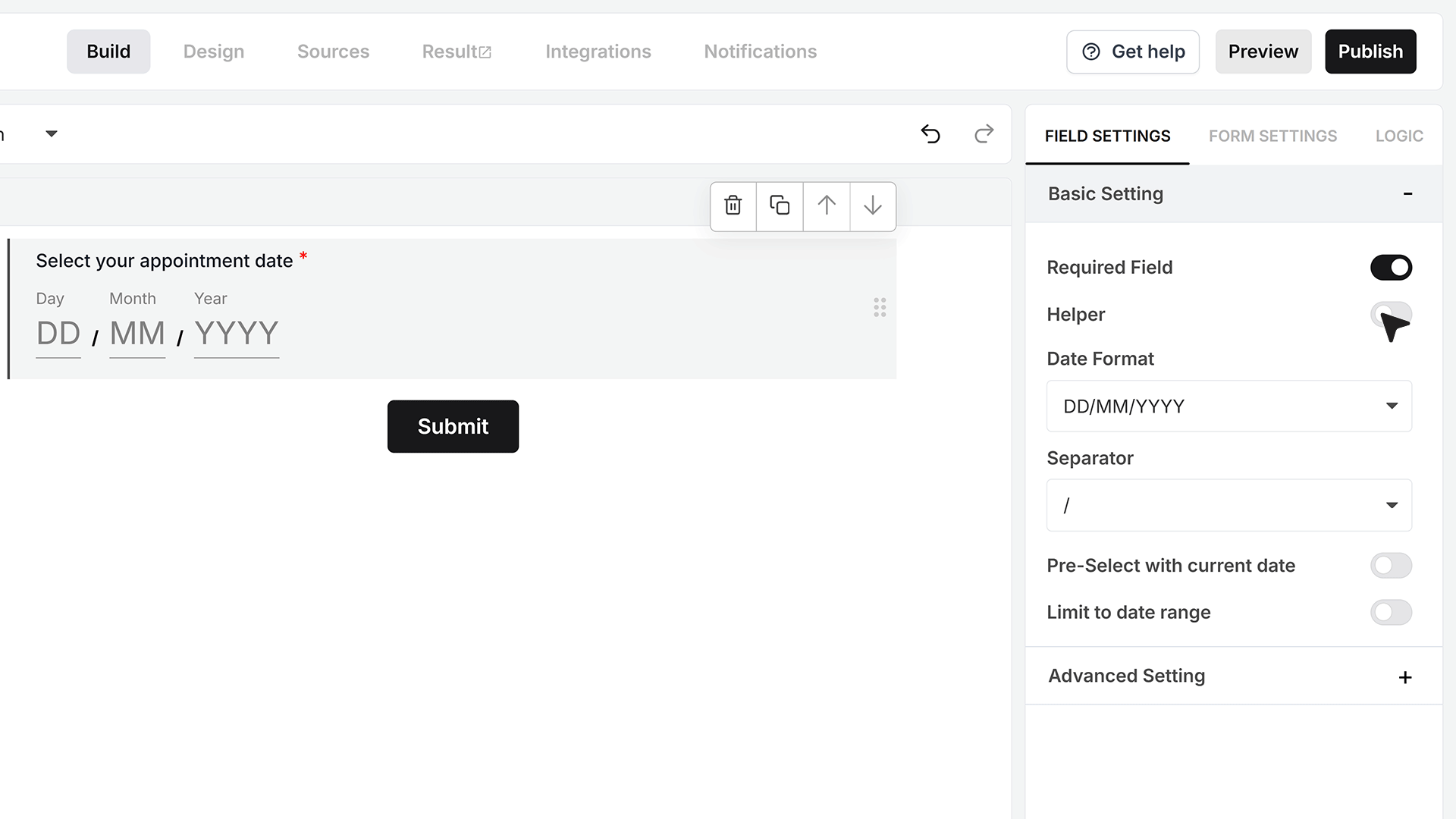Undo the last change
Image resolution: width=1456 pixels, height=819 pixels.
point(930,134)
